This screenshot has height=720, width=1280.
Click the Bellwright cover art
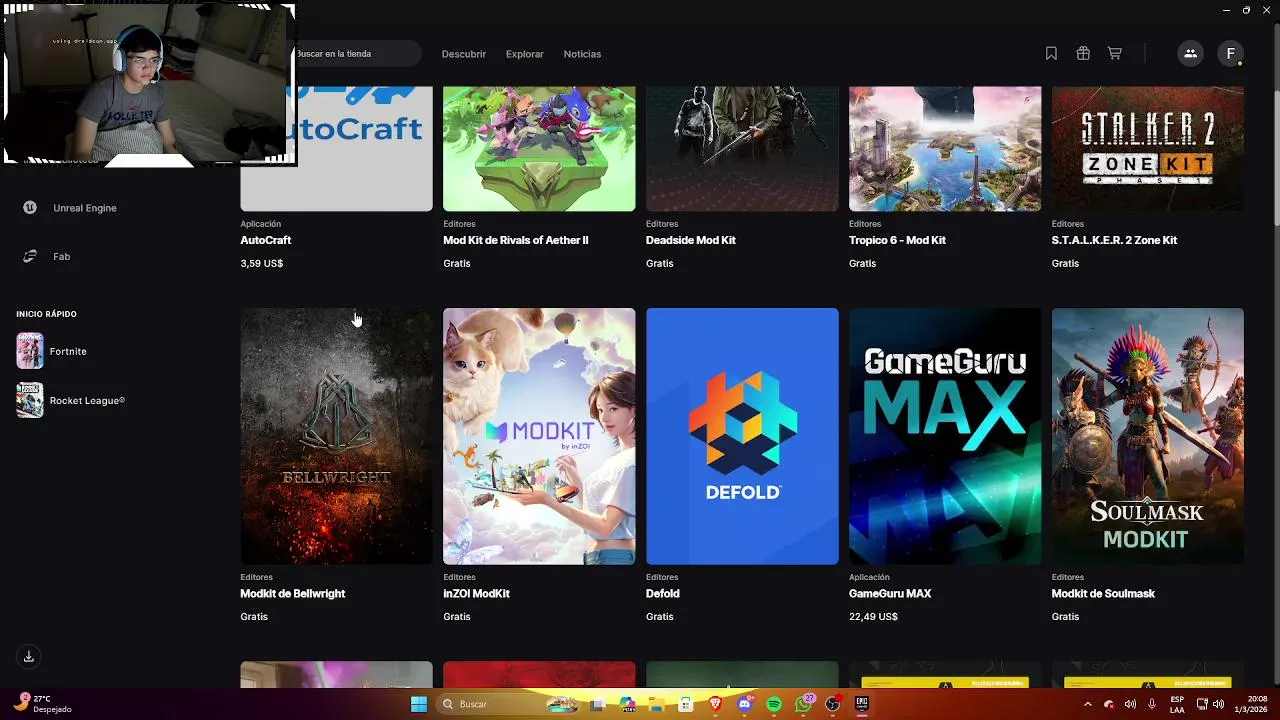click(x=336, y=436)
